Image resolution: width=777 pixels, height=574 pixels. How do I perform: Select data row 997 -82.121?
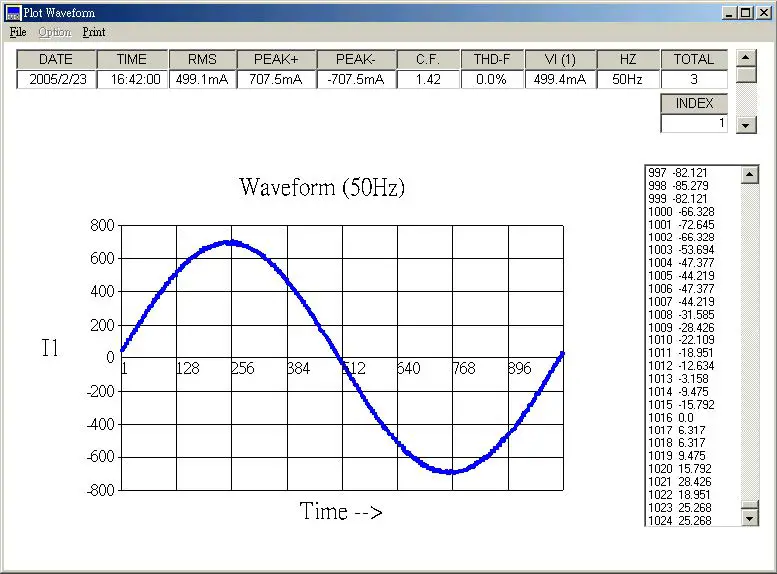(x=694, y=172)
